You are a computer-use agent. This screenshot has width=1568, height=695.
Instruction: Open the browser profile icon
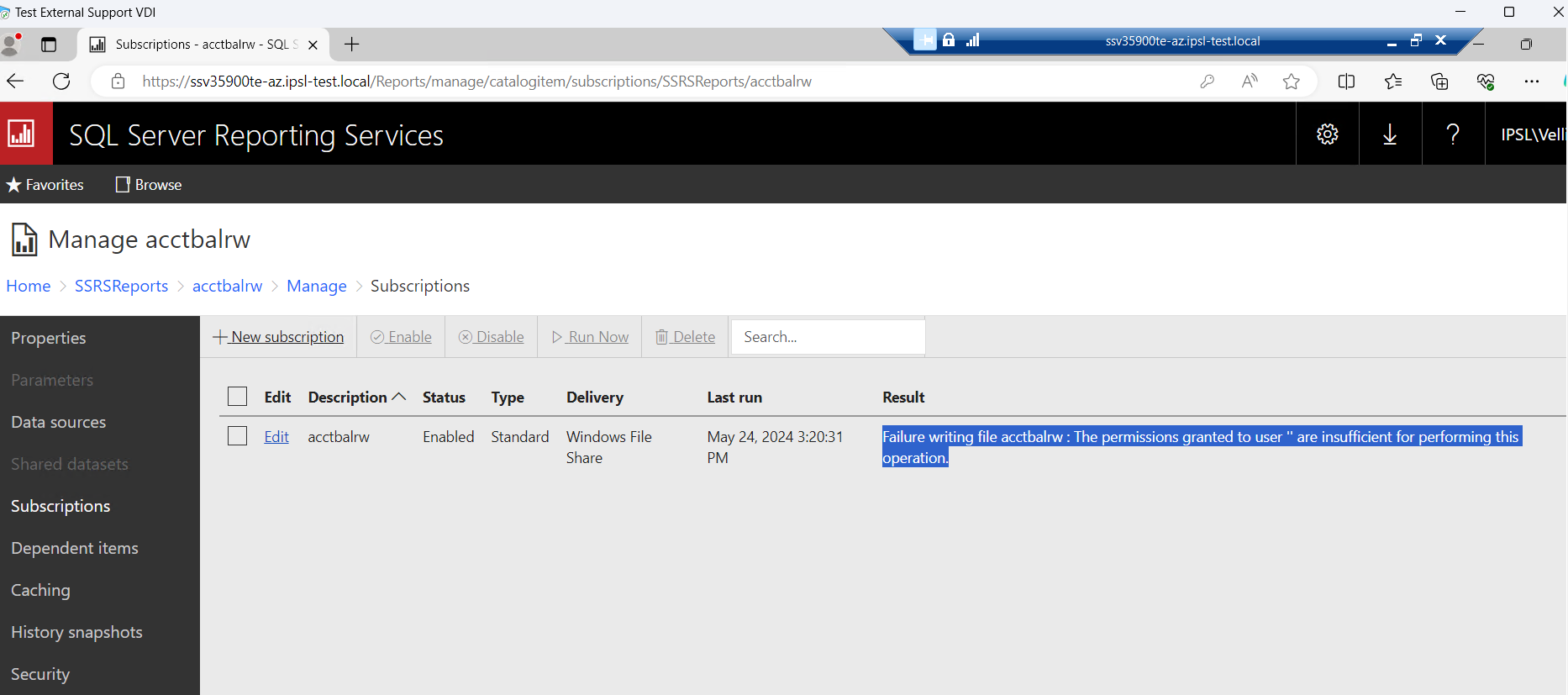pyautogui.click(x=12, y=45)
